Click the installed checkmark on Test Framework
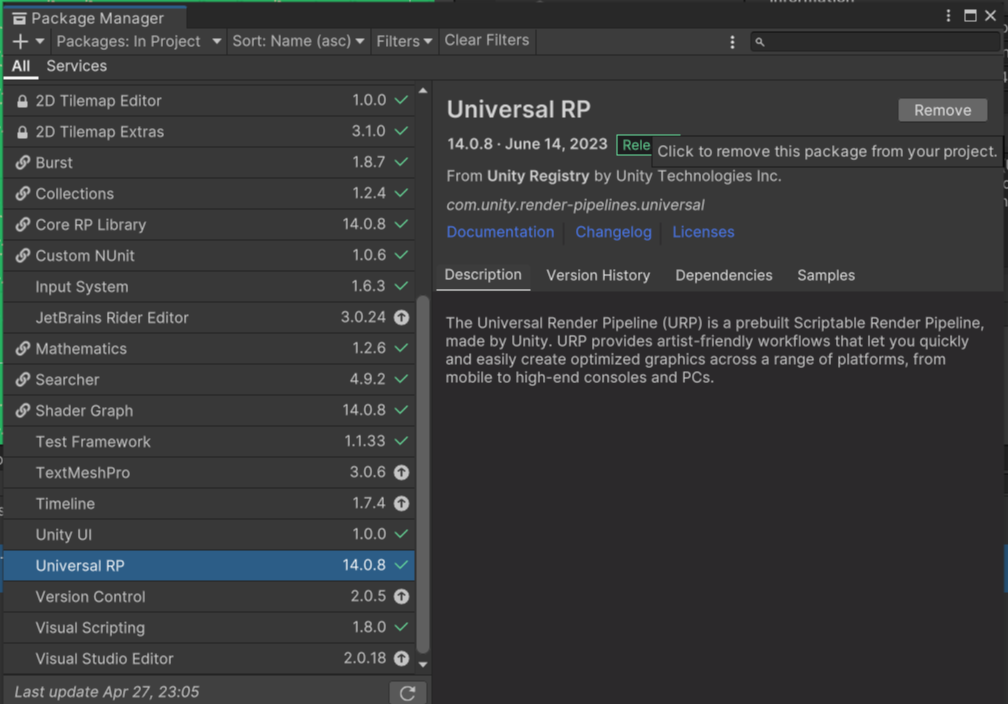 [x=401, y=441]
